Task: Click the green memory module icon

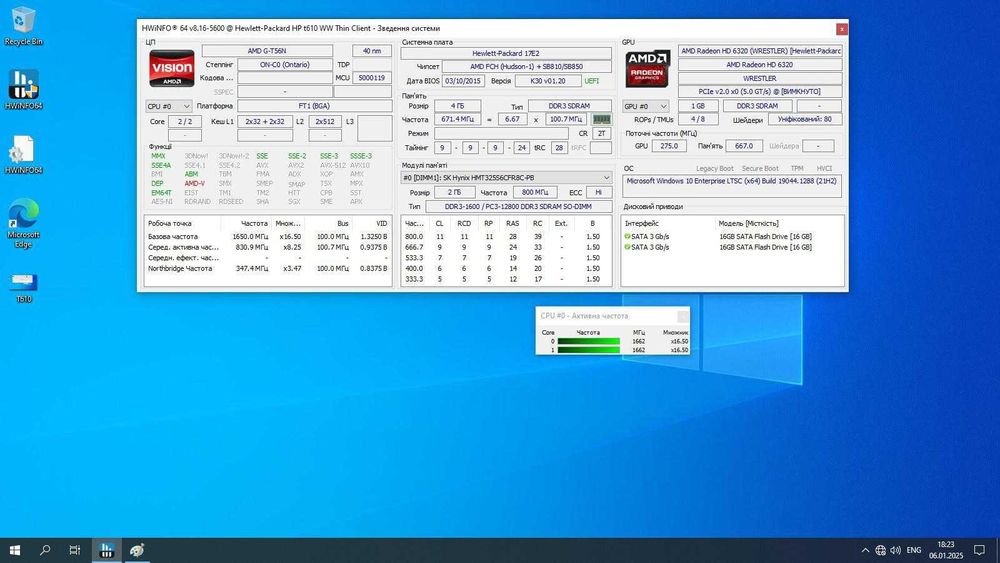Action: point(601,119)
